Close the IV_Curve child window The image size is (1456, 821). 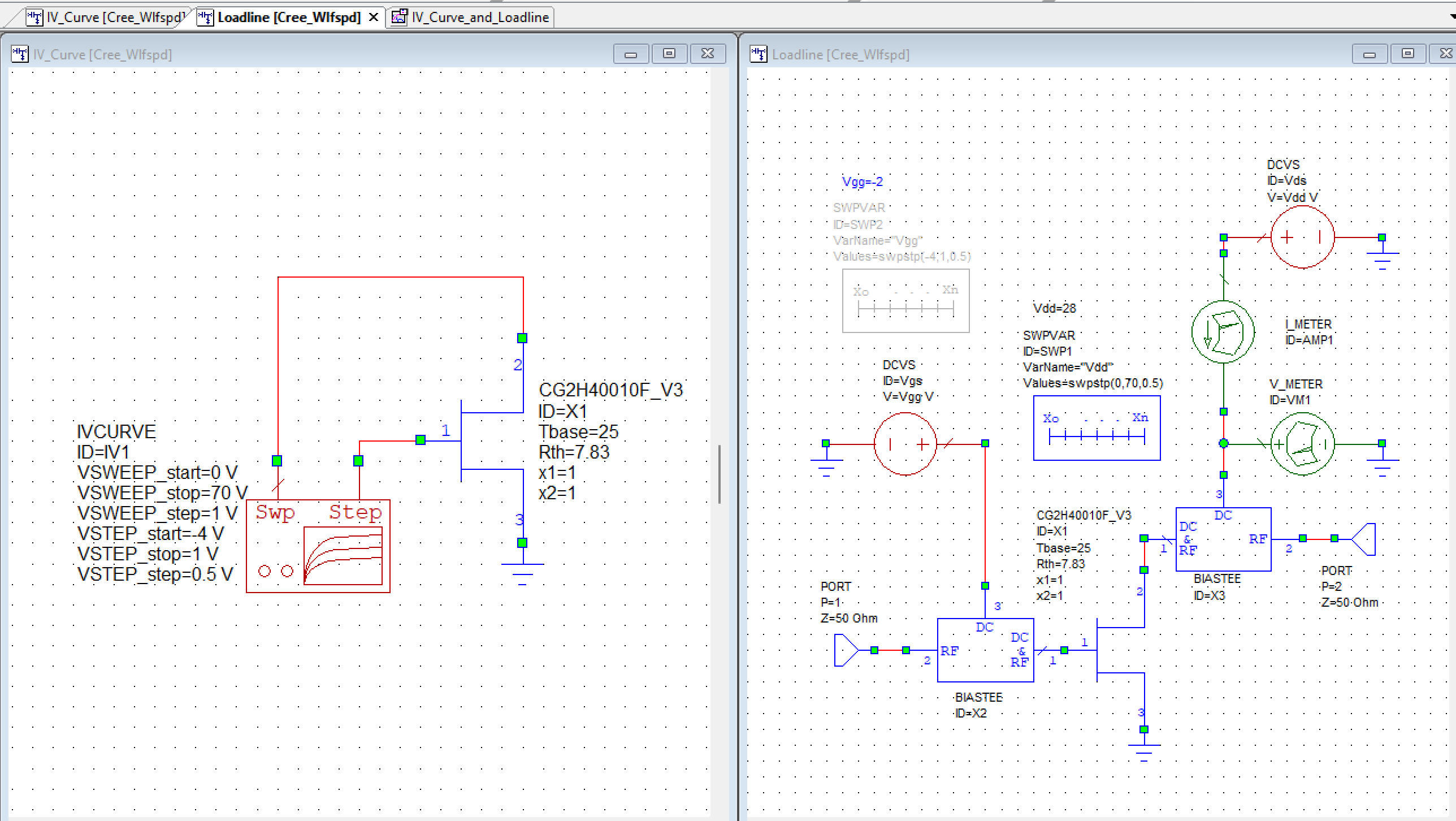pos(708,54)
